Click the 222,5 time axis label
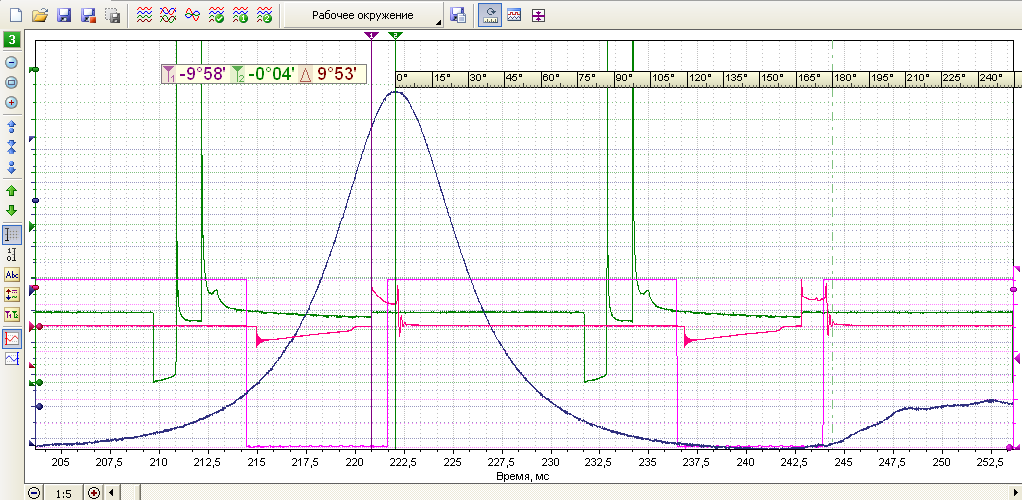This screenshot has height=500, width=1022. tap(404, 462)
